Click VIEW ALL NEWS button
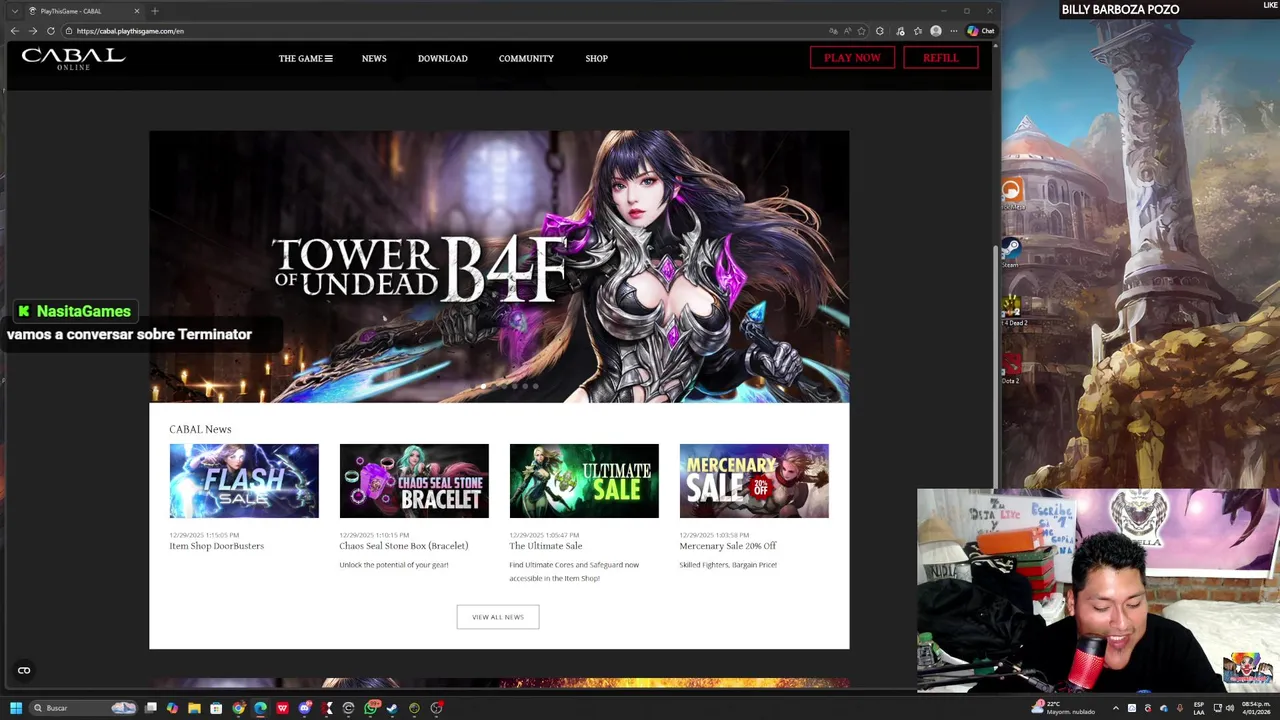 coord(498,617)
